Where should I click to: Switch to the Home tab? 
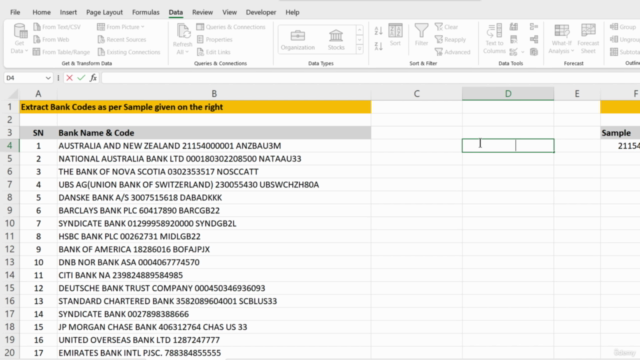41,12
